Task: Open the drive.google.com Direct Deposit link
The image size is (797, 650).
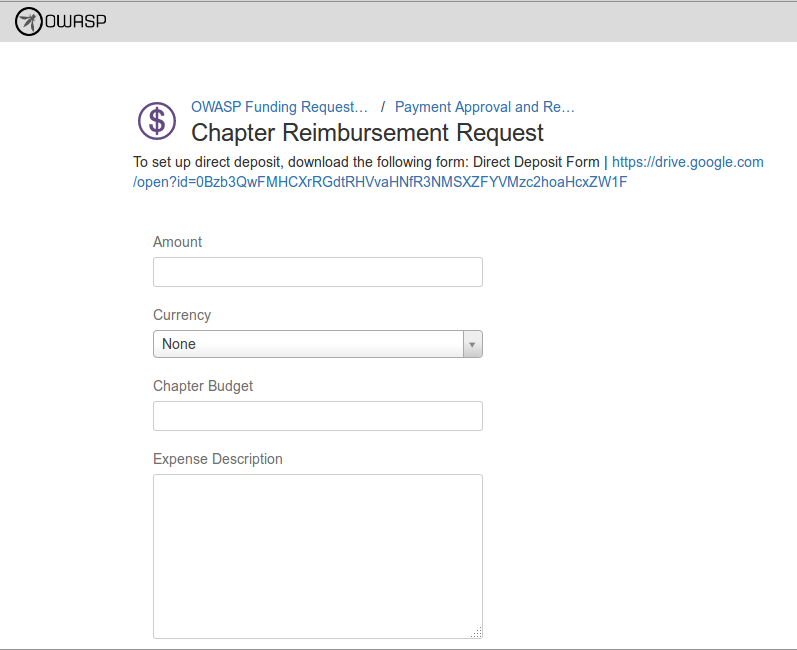Action: tap(687, 162)
